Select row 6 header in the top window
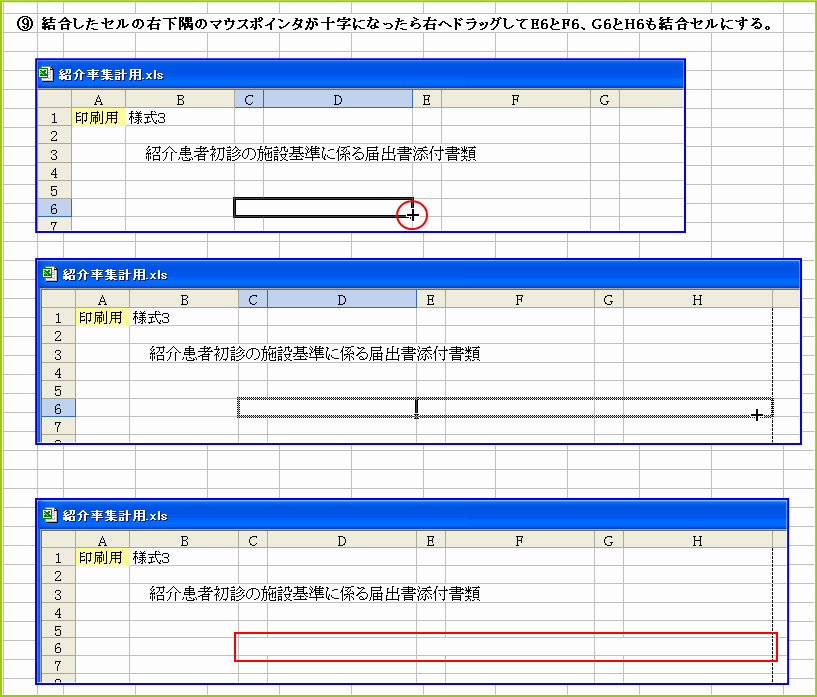 click(x=58, y=208)
